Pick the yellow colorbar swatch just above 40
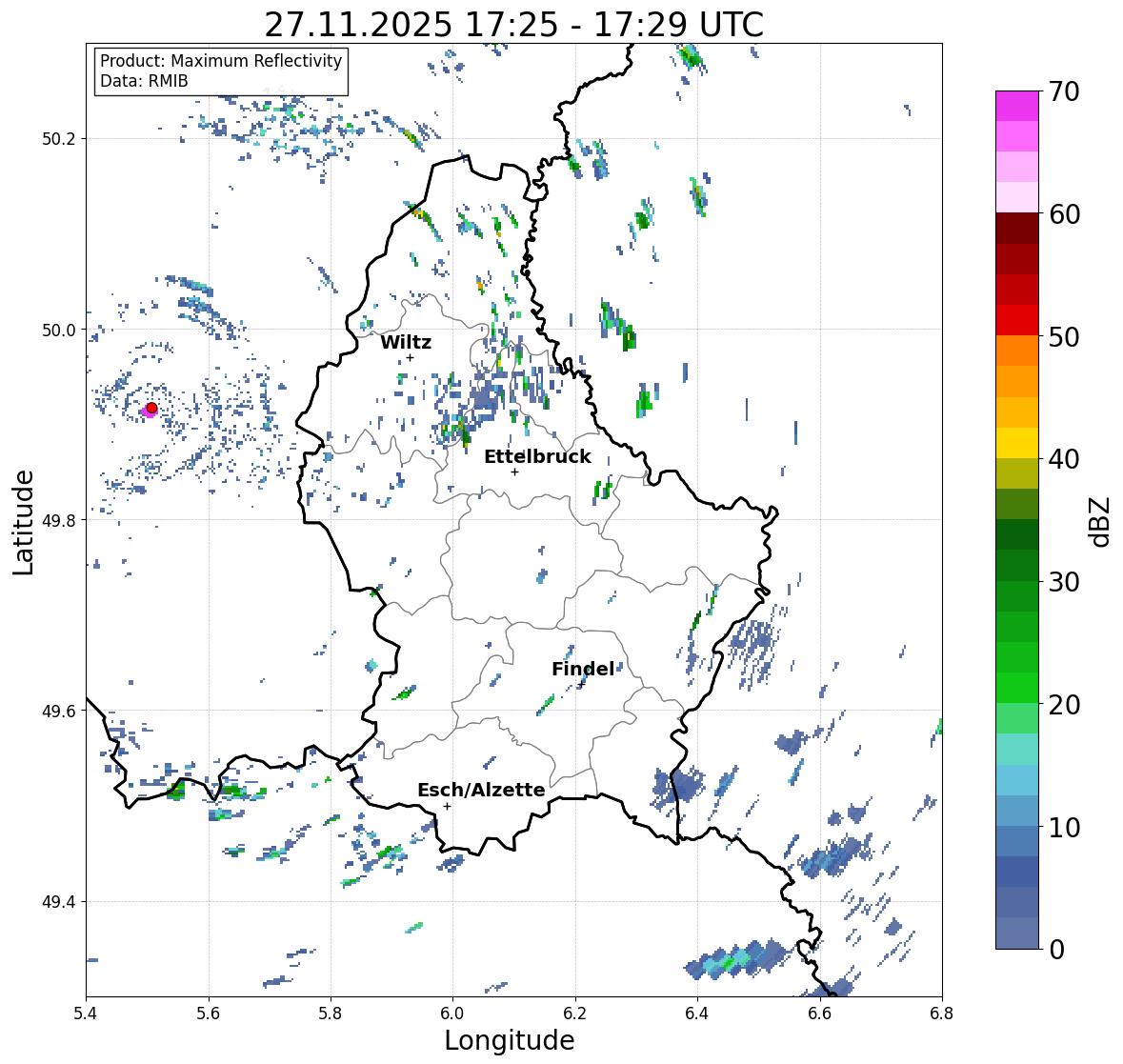 tap(1017, 443)
